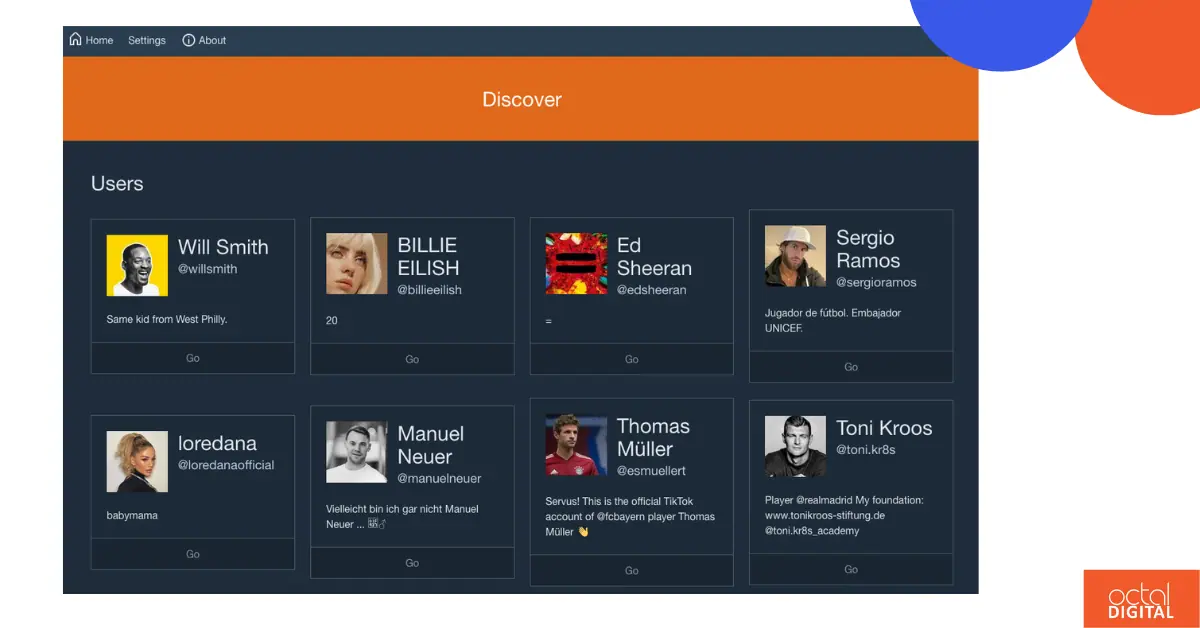This screenshot has width=1200, height=628.
Task: Click the Users section heading
Action: click(x=117, y=184)
